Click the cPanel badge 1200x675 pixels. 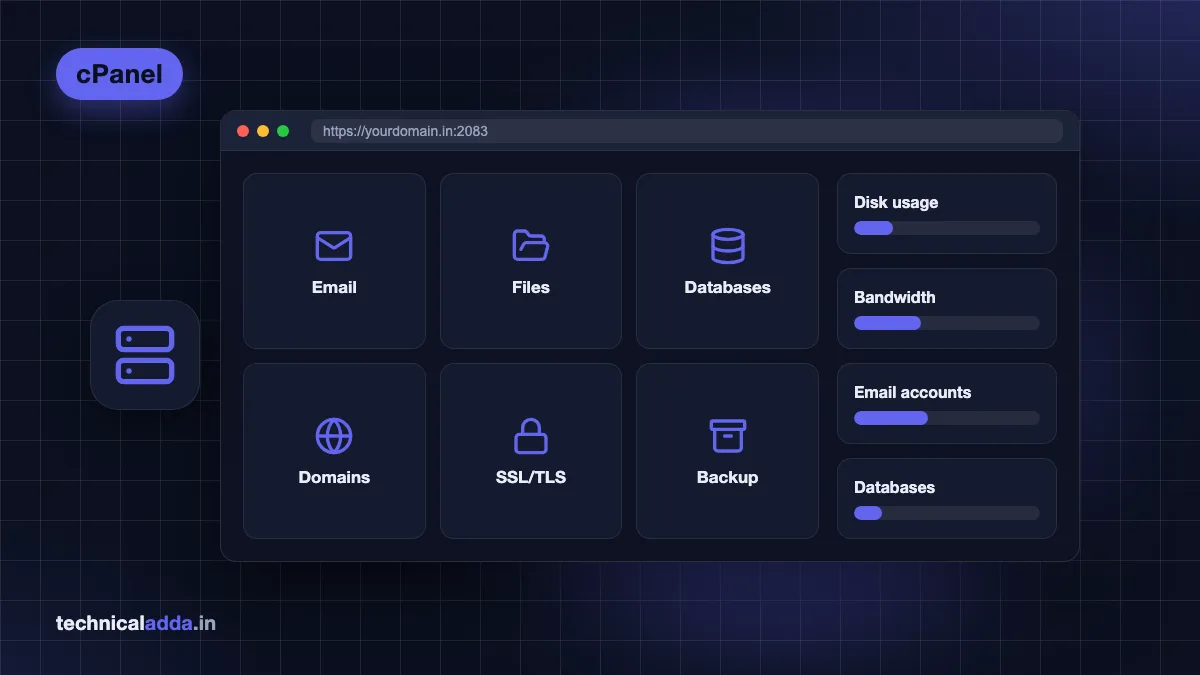[x=119, y=74]
